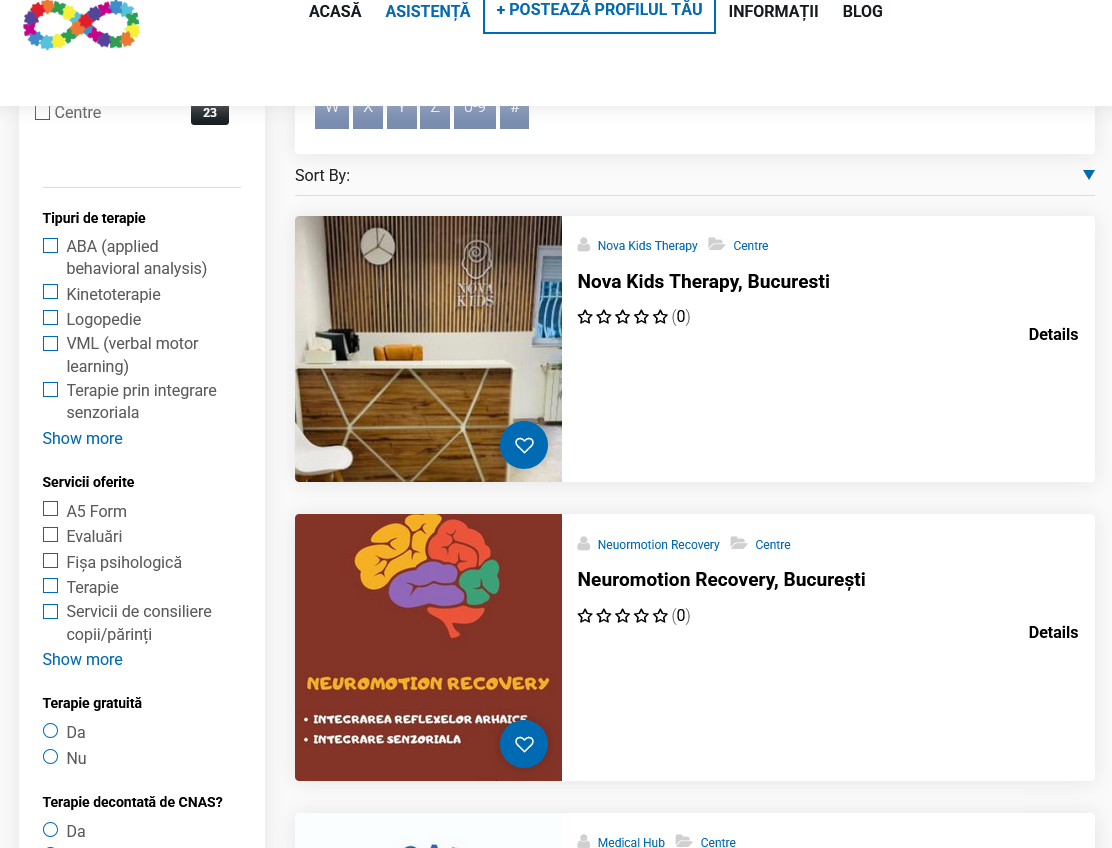Click the infinity puzzle site logo
Image resolution: width=1112 pixels, height=848 pixels.
(81, 25)
